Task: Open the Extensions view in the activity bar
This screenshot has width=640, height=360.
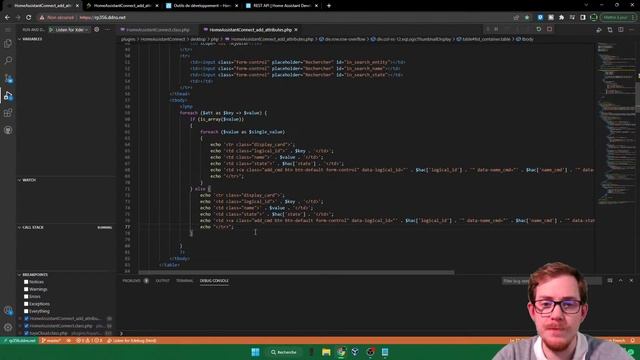Action: tap(8, 113)
